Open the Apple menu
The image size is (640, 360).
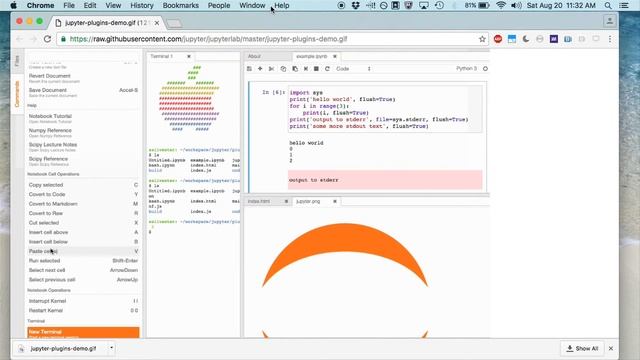[13, 5]
